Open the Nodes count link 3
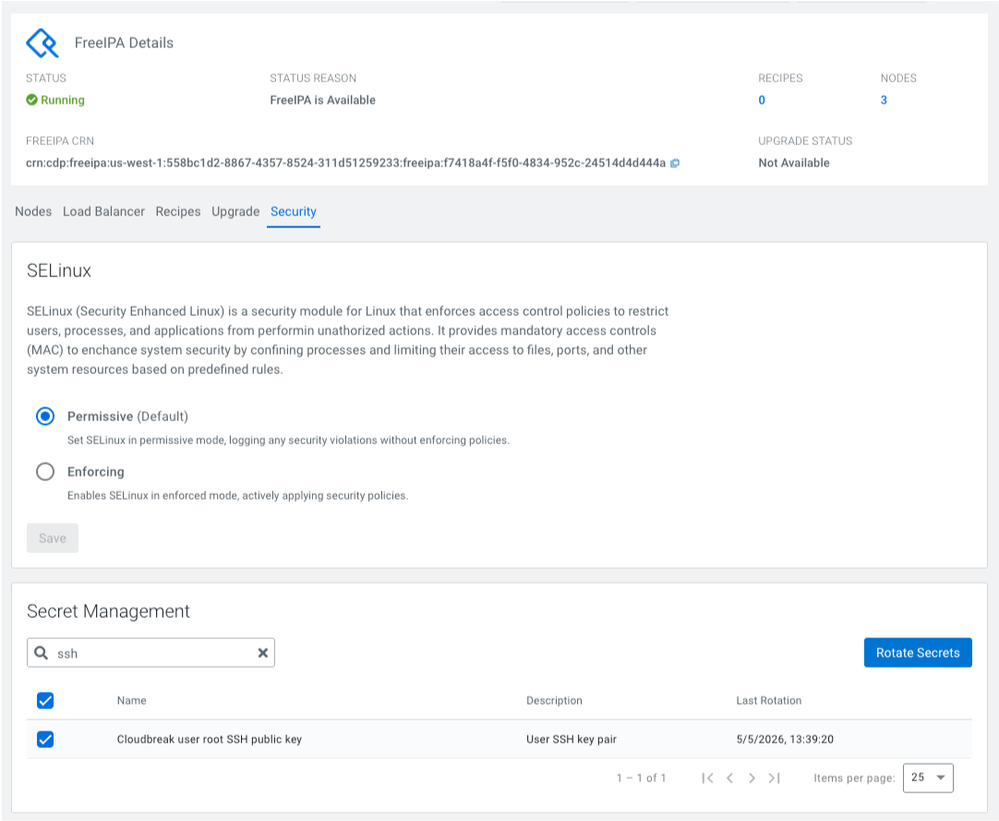Screen dimensions: 999x821 point(884,100)
